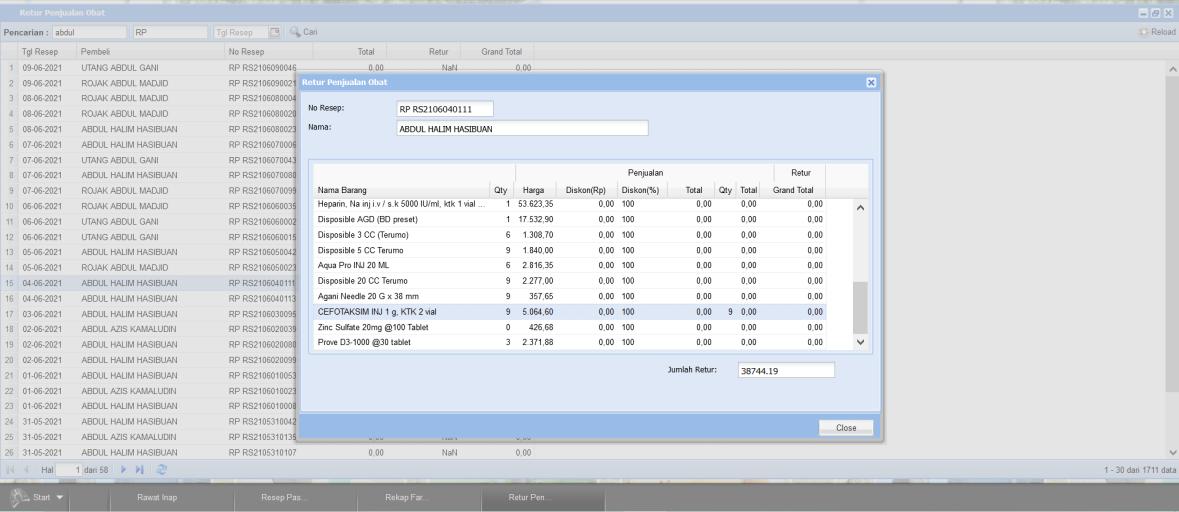
Task: Click the No Resep field in dialog
Action: tap(444, 109)
